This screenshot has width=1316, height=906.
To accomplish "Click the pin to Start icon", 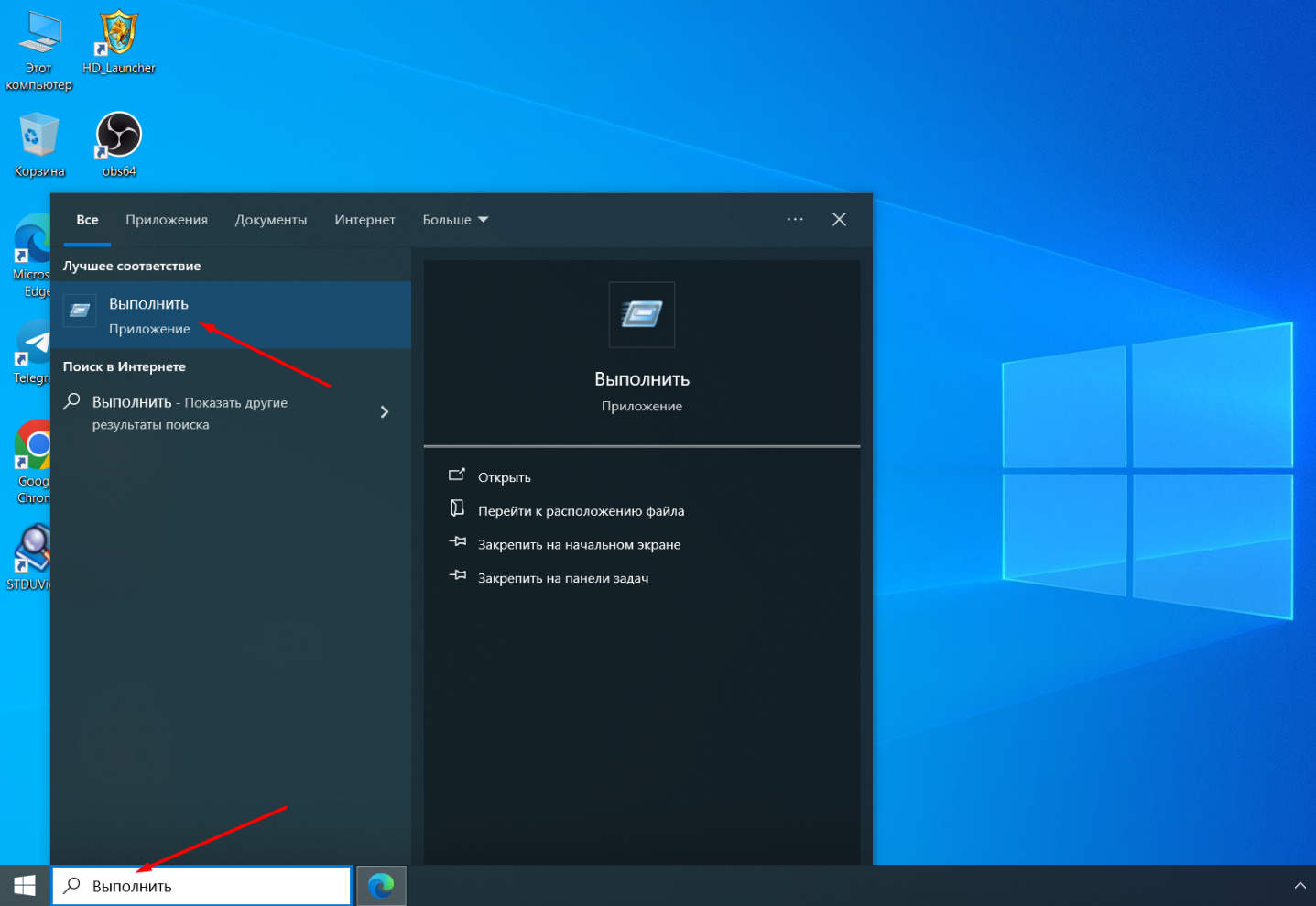I will tap(458, 541).
